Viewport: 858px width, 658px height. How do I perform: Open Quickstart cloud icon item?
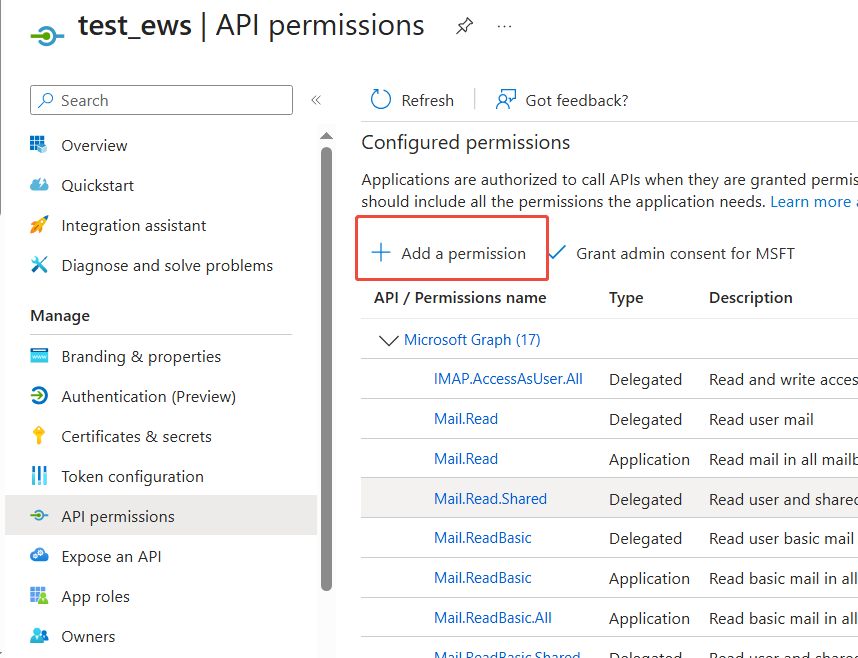pyautogui.click(x=40, y=185)
